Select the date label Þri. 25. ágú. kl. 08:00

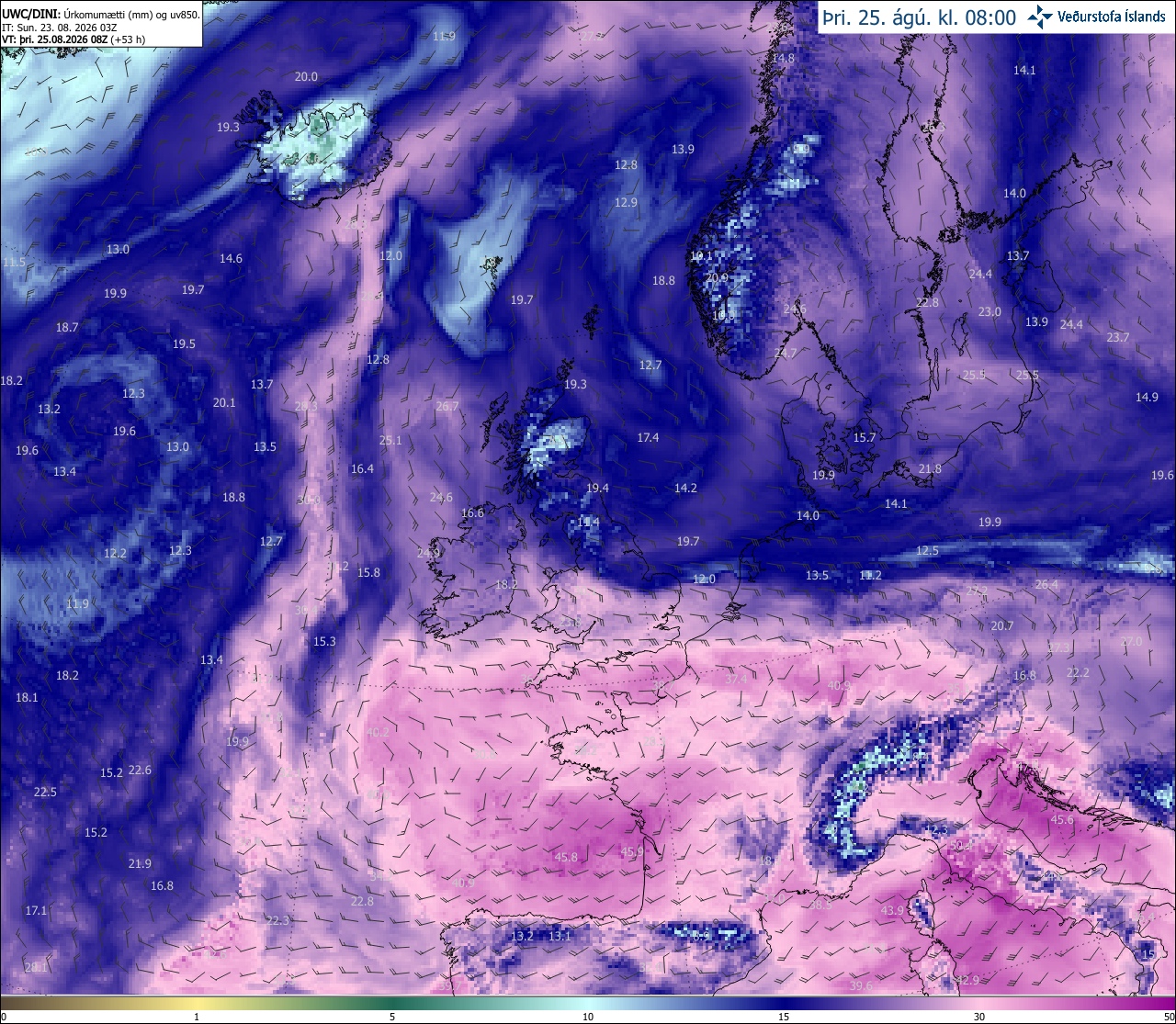point(920,17)
